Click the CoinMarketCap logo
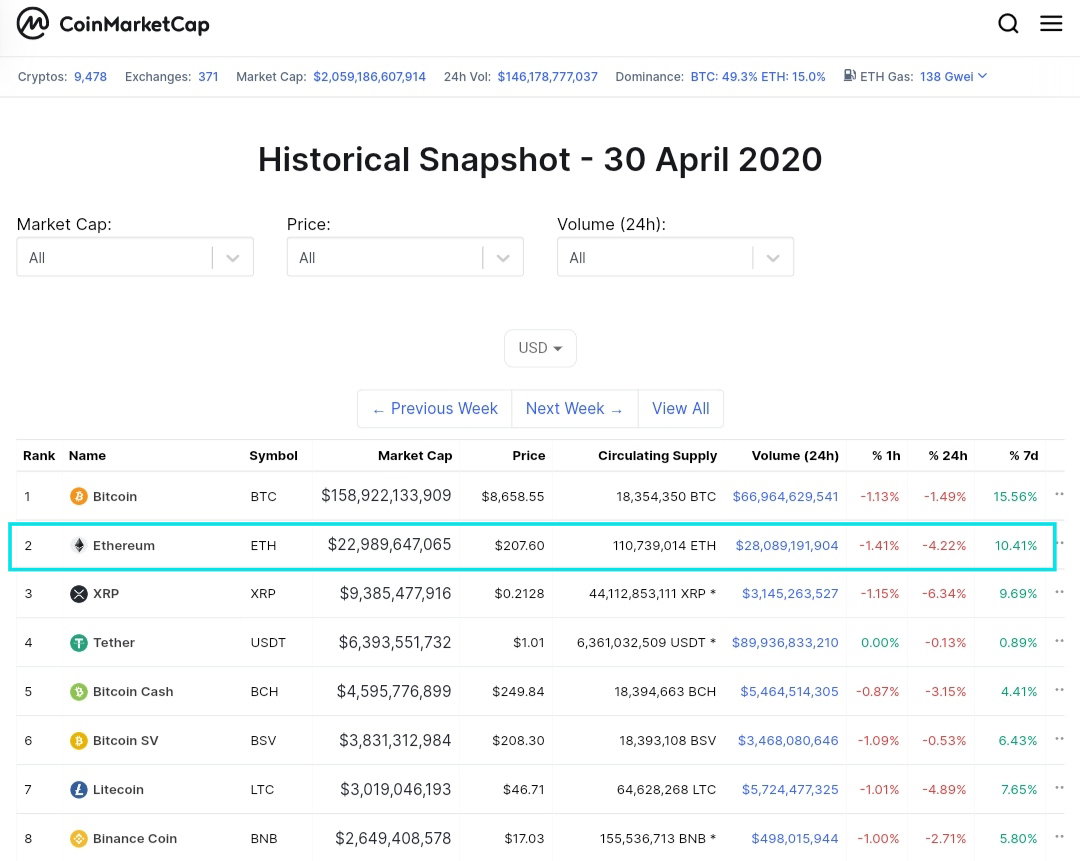 [x=113, y=24]
